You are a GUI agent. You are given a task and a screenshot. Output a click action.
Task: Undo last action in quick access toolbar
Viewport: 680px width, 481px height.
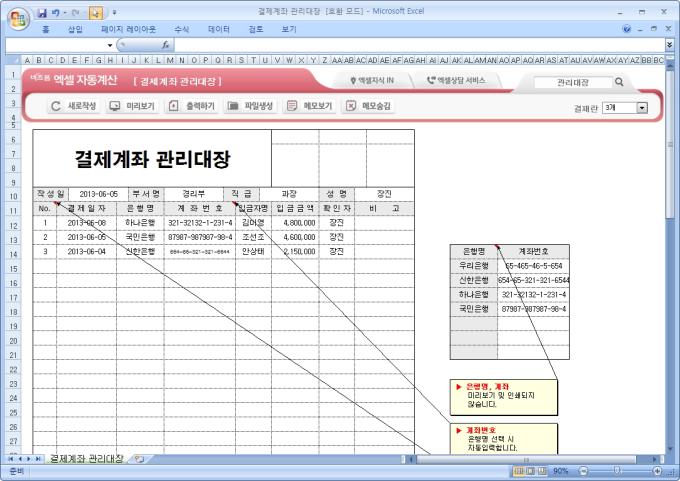click(56, 13)
